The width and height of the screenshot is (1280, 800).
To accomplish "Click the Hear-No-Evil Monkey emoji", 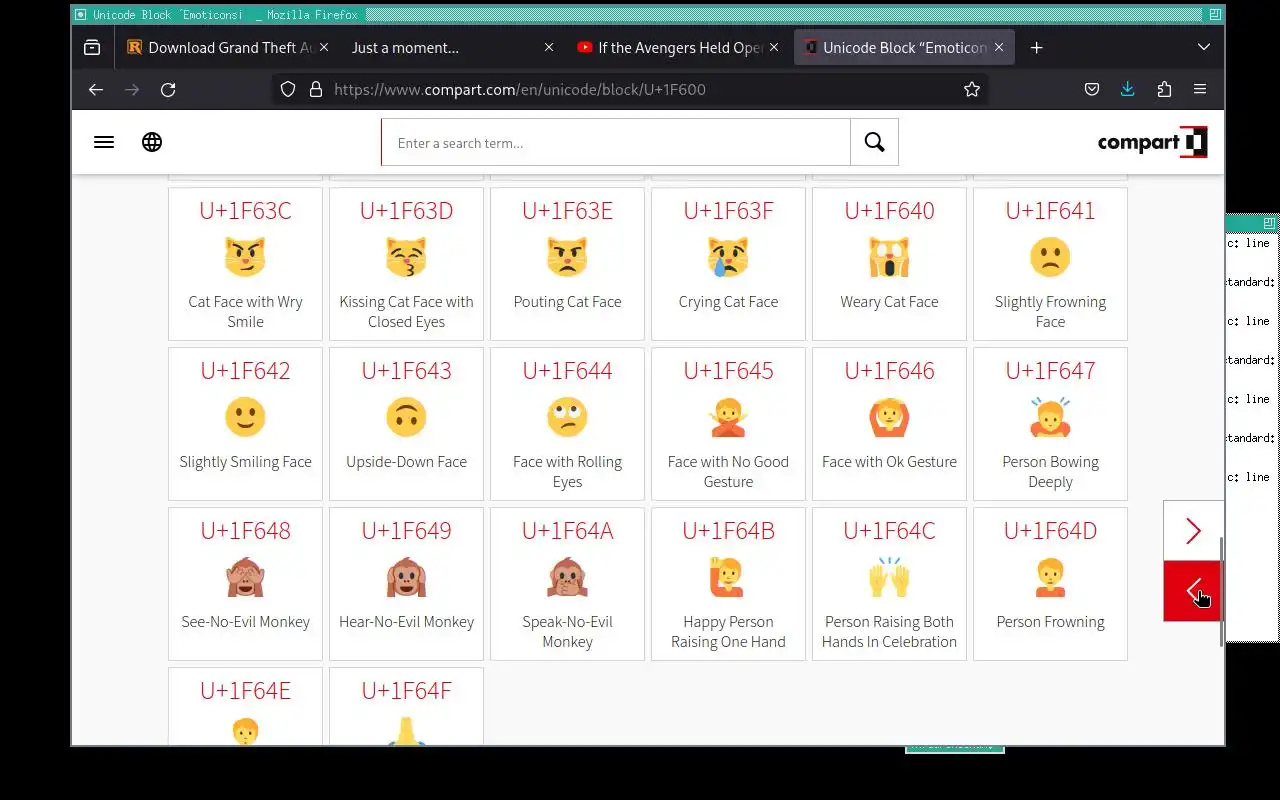I will click(406, 577).
